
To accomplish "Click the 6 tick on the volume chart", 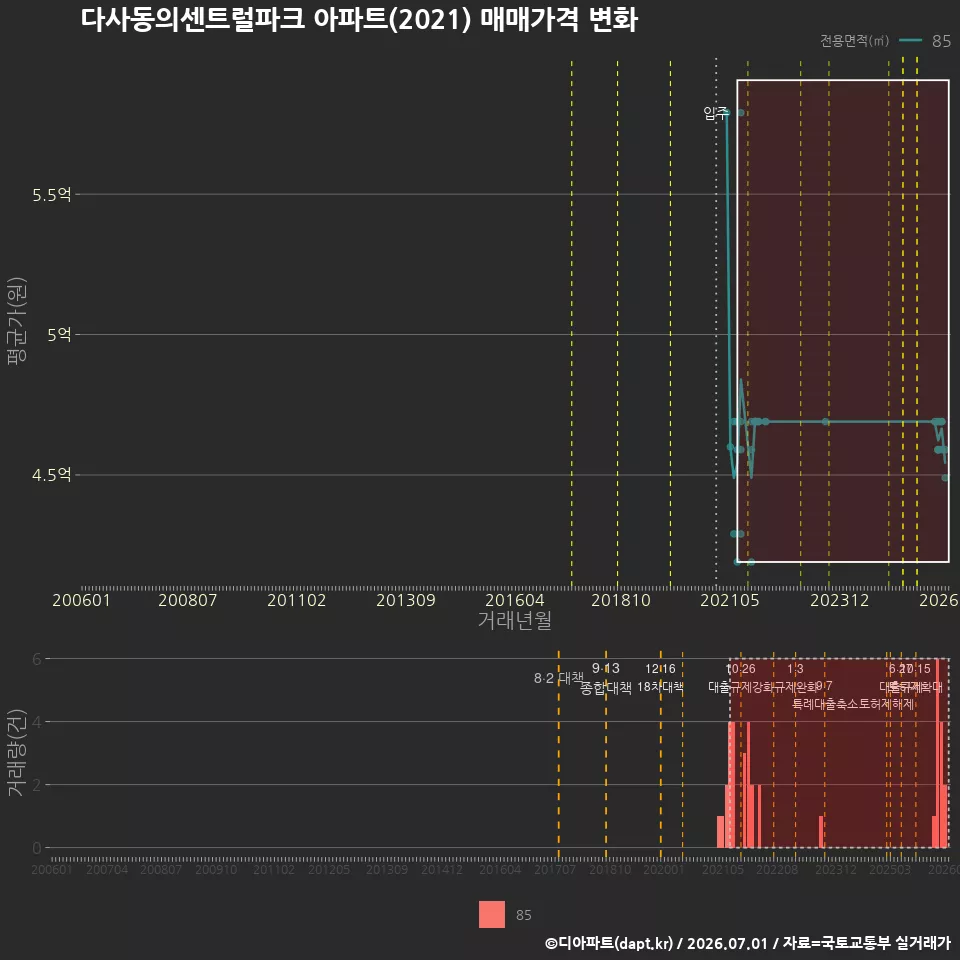I will [x=37, y=659].
